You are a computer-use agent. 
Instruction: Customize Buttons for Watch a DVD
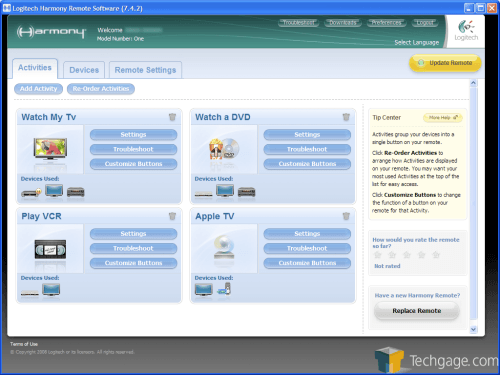(x=307, y=164)
